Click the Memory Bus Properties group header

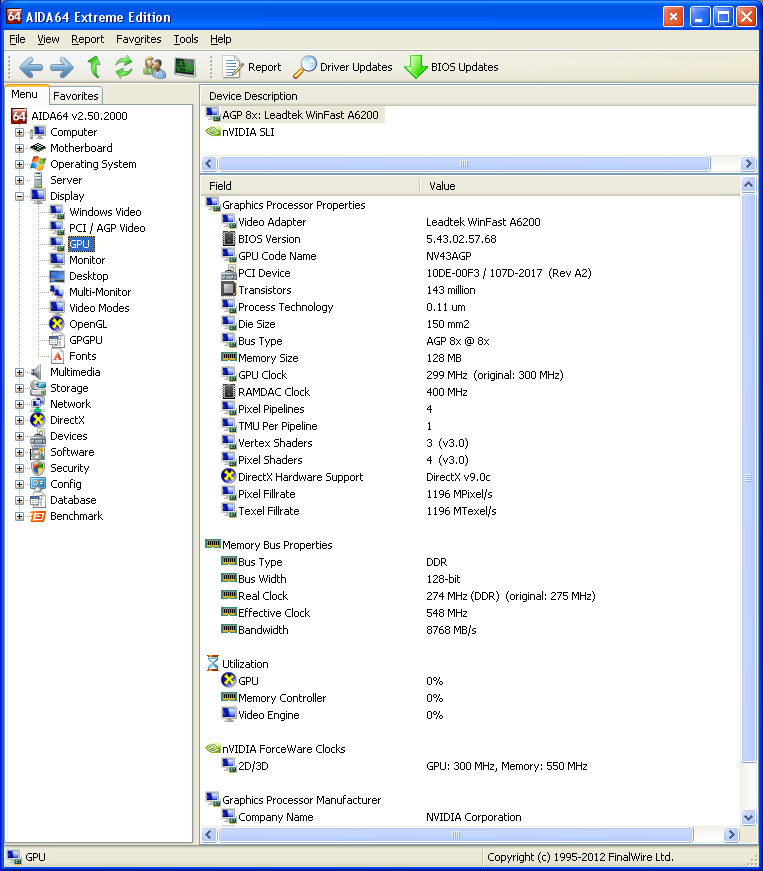click(x=269, y=545)
